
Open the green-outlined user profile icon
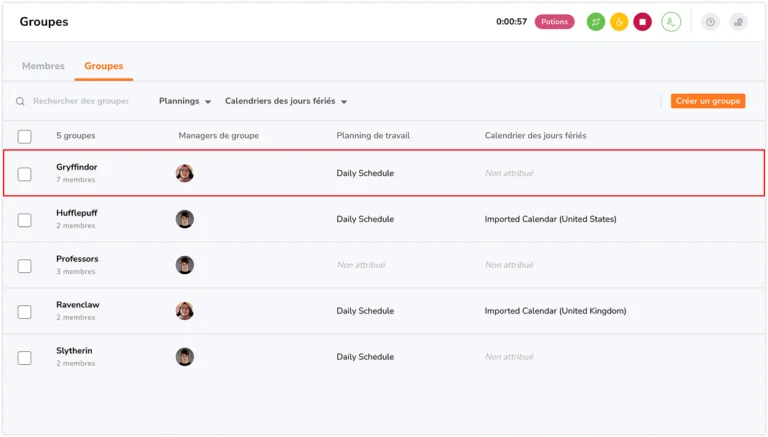(671, 22)
